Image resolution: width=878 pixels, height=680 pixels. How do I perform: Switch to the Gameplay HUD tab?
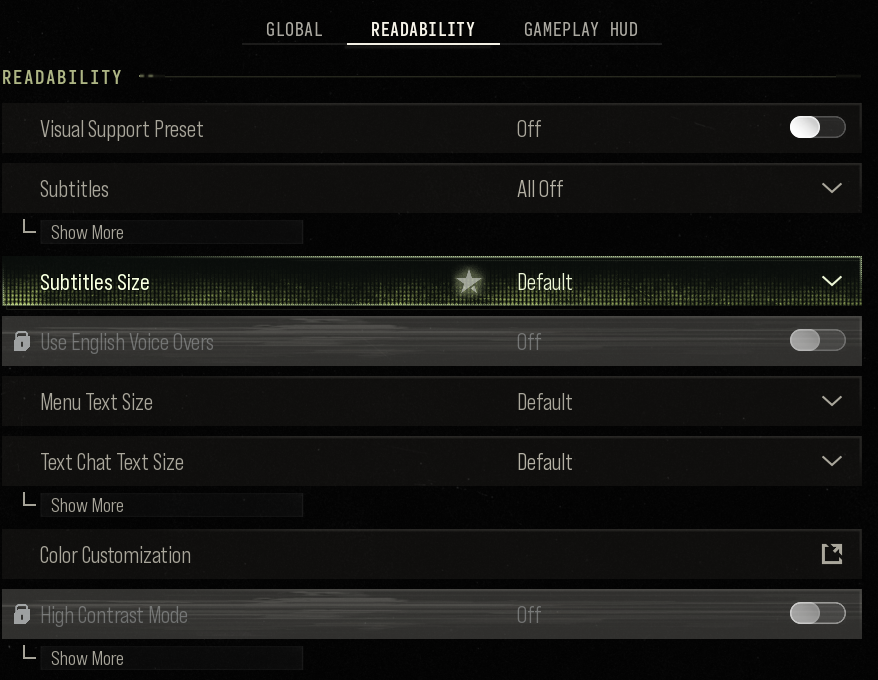[x=581, y=29]
